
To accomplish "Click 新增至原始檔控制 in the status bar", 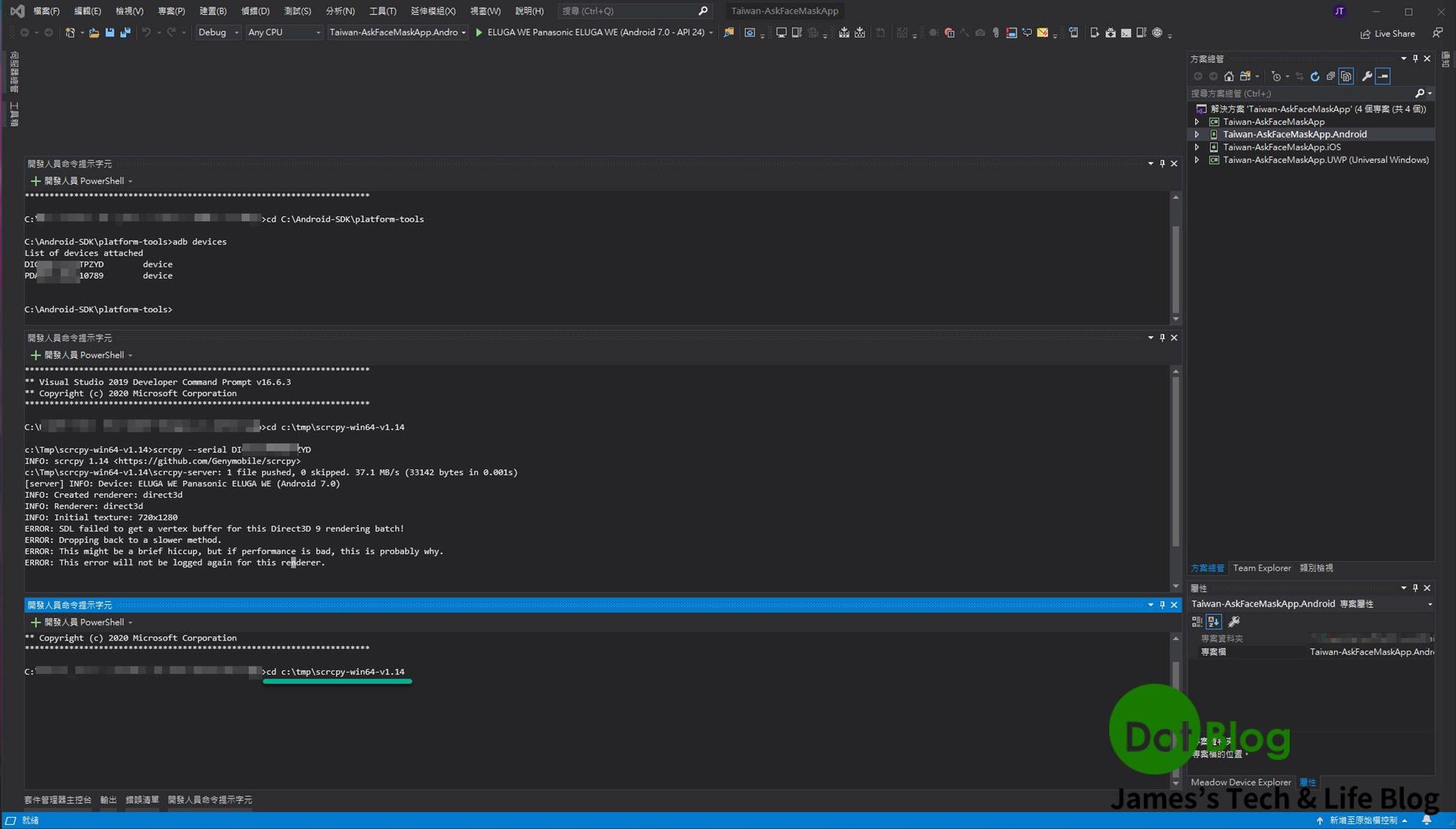I will point(1362,820).
